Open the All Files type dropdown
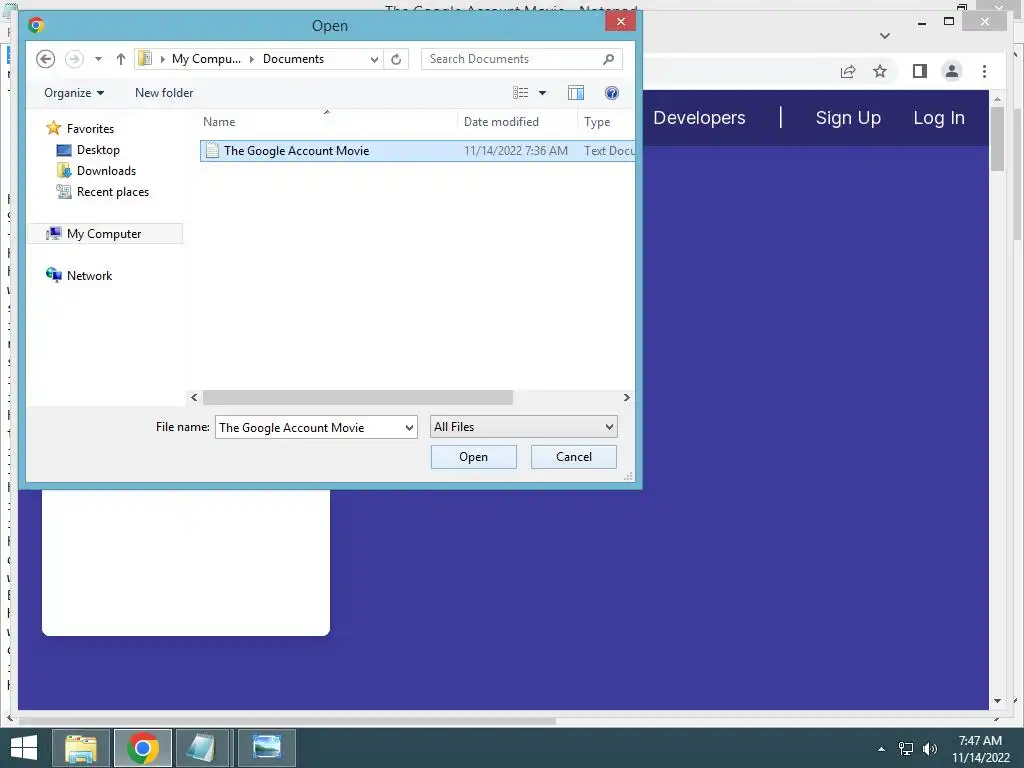The image size is (1024, 768). point(523,427)
